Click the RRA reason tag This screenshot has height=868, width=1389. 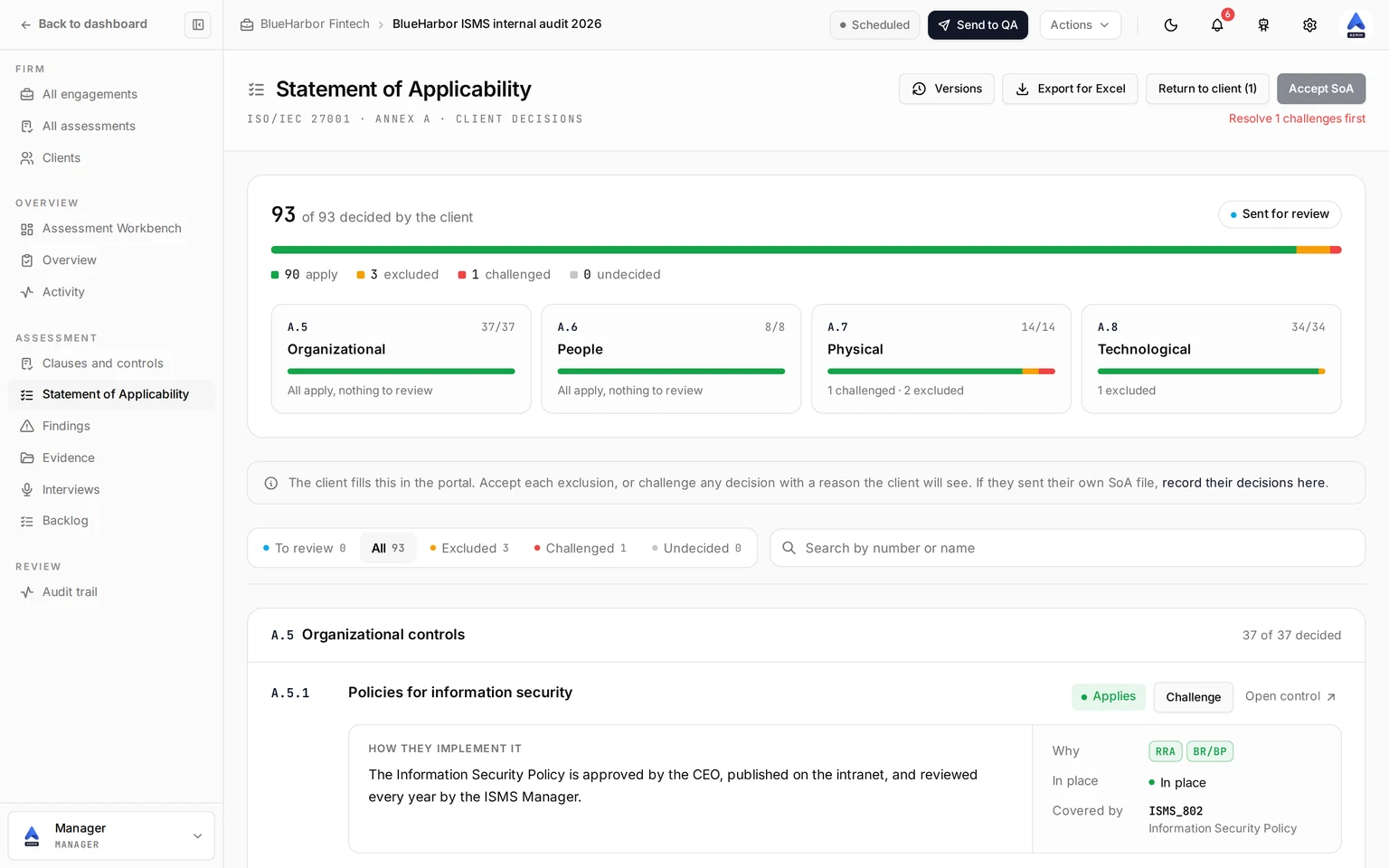click(1165, 751)
